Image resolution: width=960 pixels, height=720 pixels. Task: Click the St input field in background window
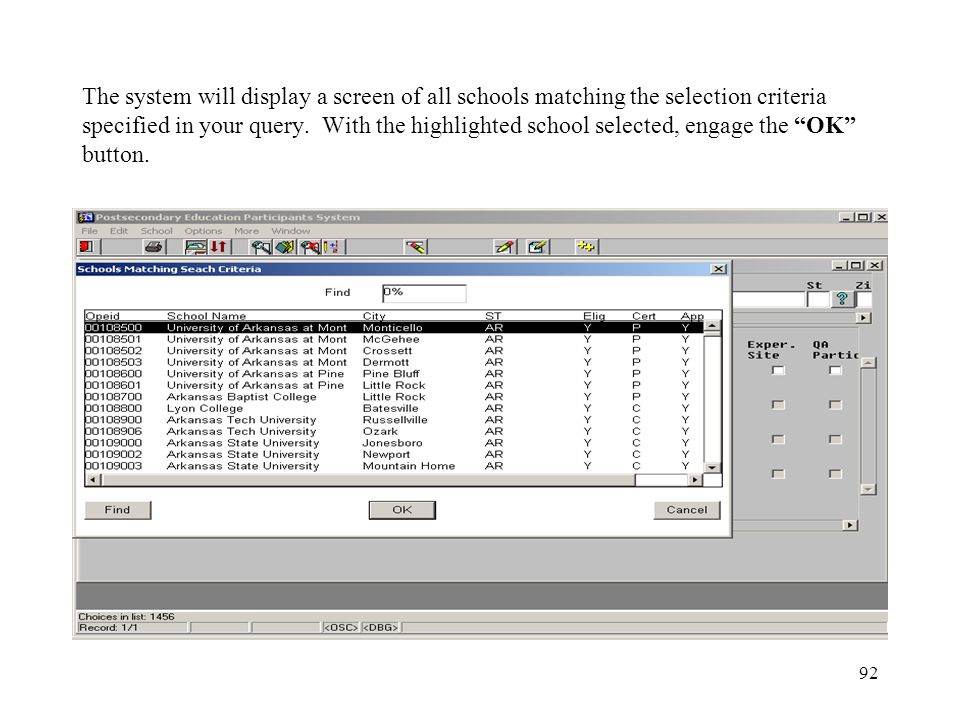818,299
